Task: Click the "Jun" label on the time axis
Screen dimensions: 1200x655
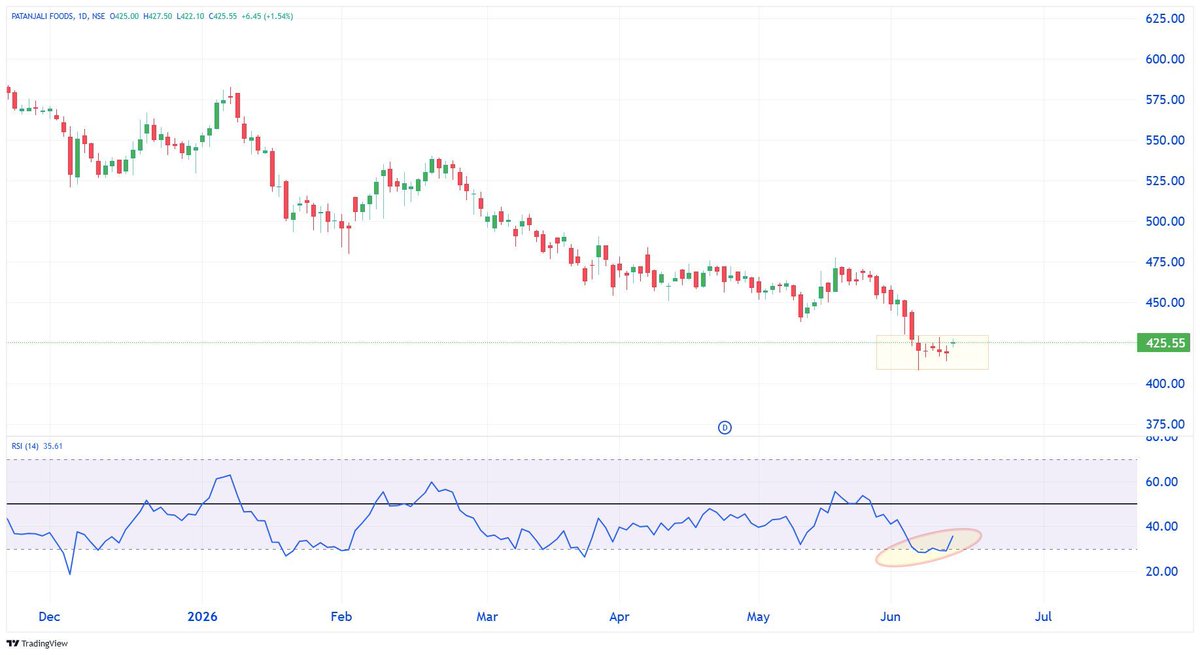Action: click(890, 616)
